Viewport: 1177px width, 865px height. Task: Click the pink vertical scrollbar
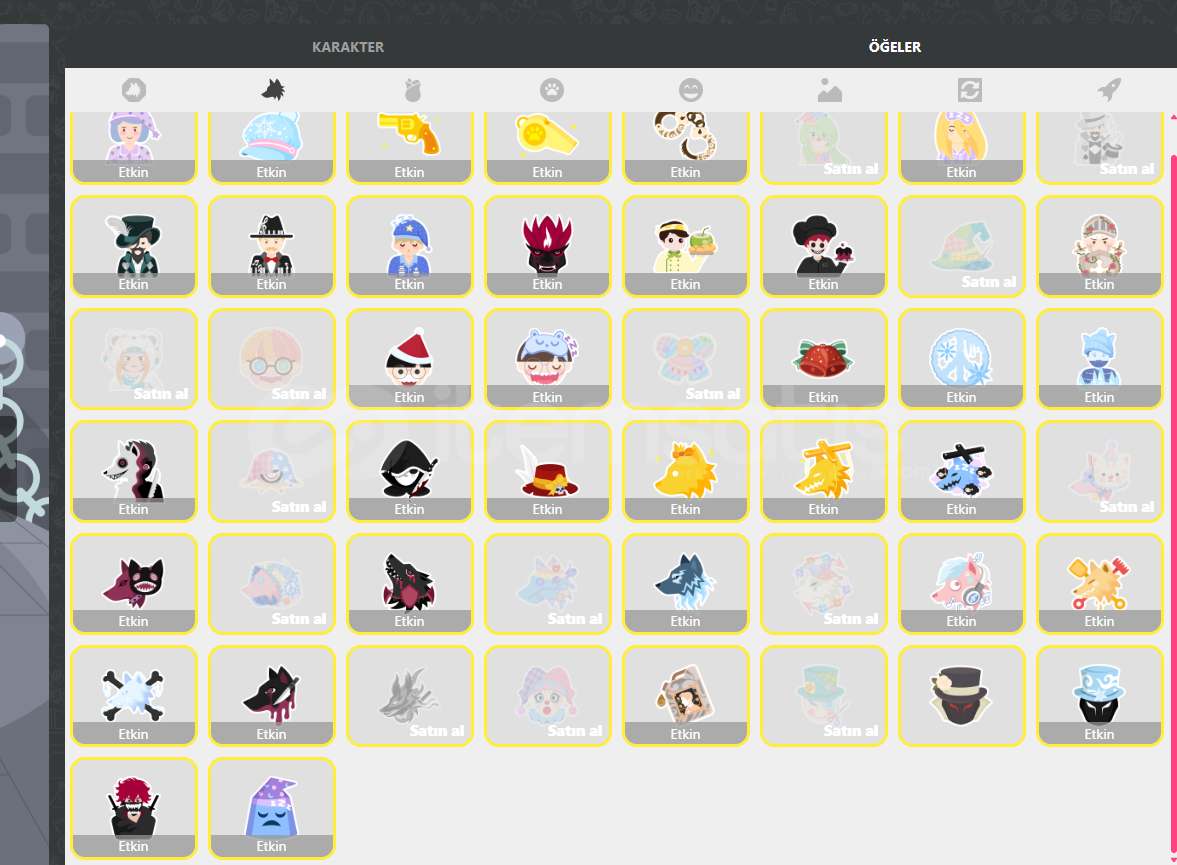pos(1173,505)
